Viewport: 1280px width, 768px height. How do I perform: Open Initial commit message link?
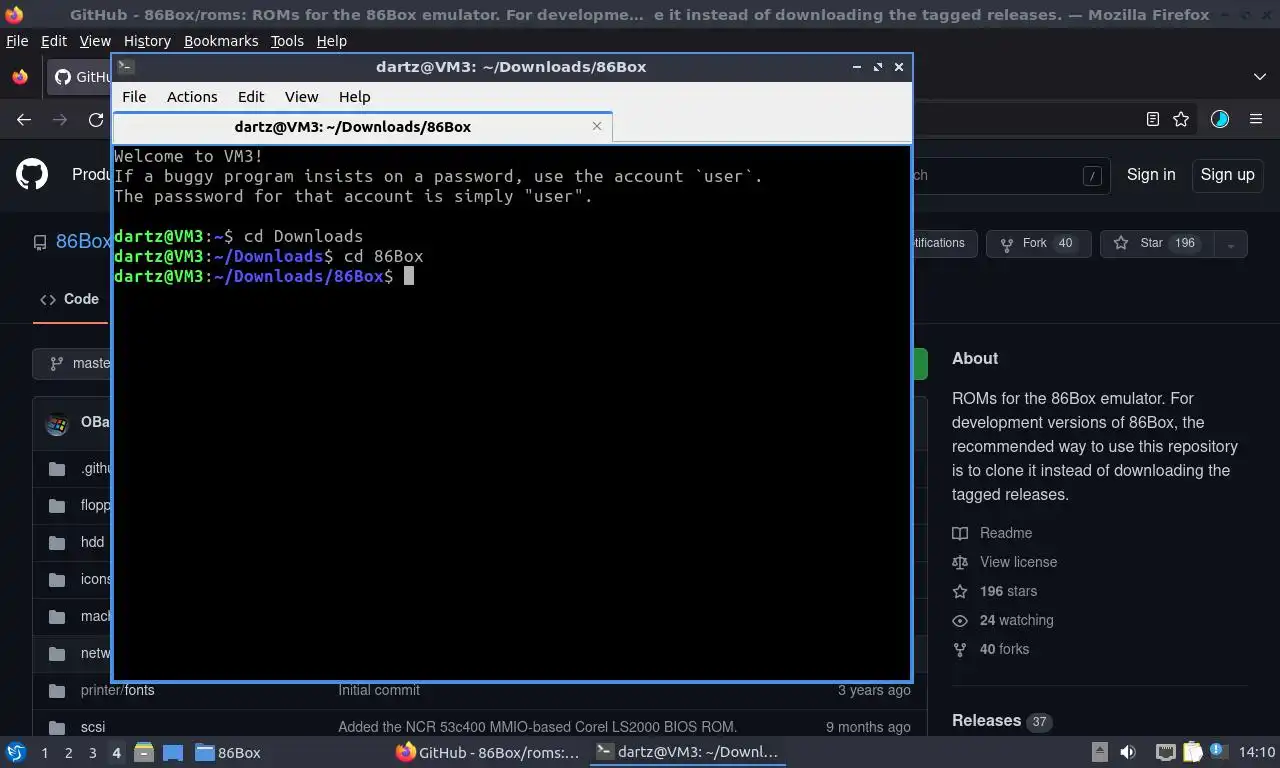pos(379,690)
